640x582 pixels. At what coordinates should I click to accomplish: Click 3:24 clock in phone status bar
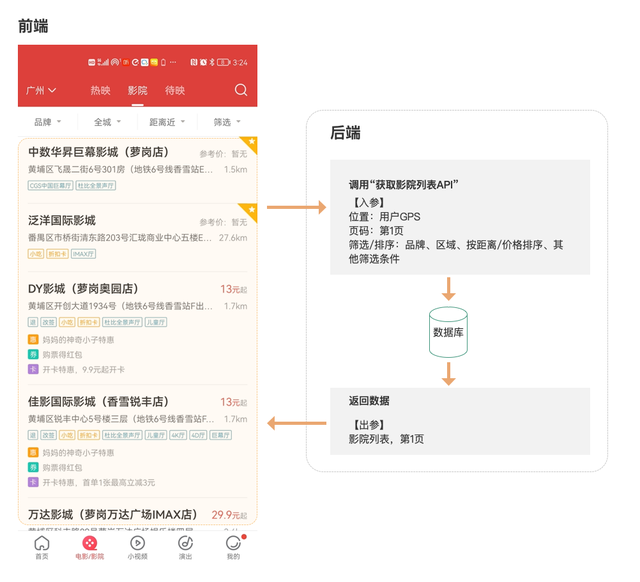coord(240,62)
